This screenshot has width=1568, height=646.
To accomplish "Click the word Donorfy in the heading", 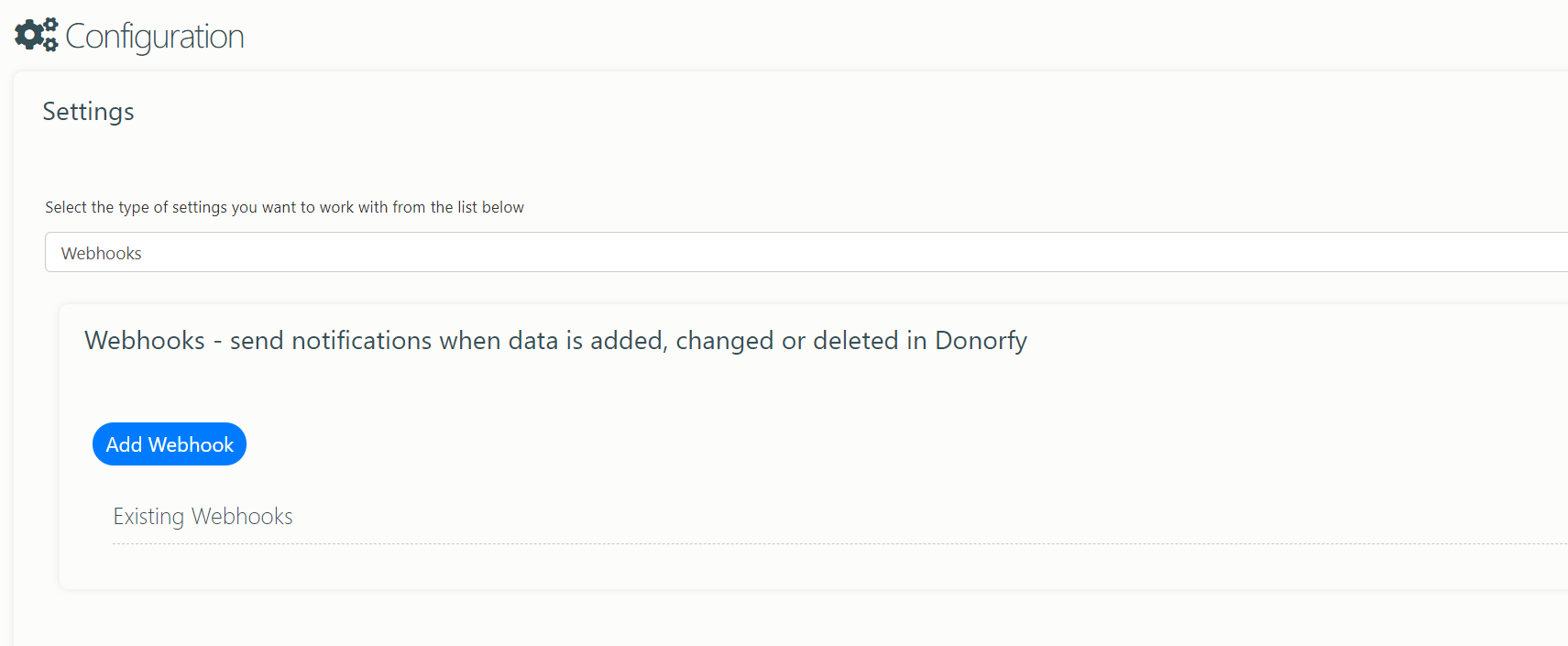I will point(981,341).
